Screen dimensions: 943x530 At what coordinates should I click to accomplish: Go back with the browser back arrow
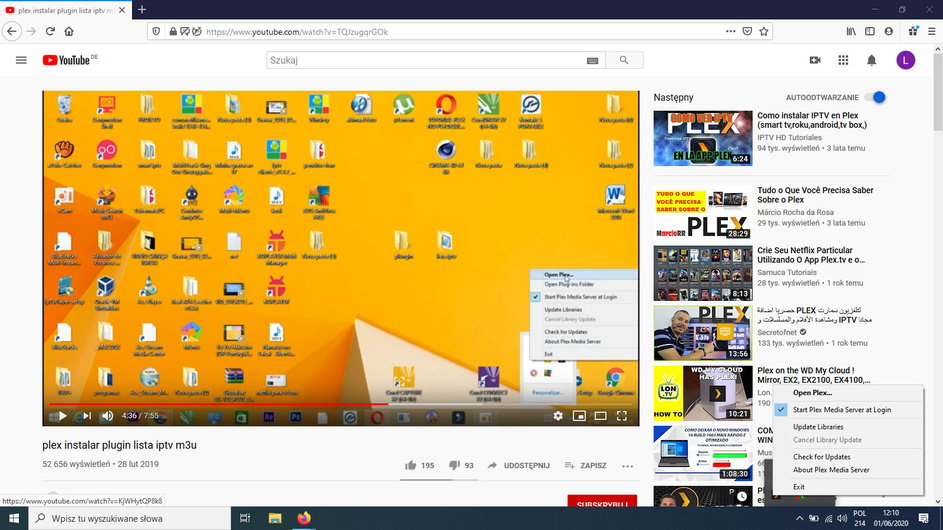(x=12, y=31)
